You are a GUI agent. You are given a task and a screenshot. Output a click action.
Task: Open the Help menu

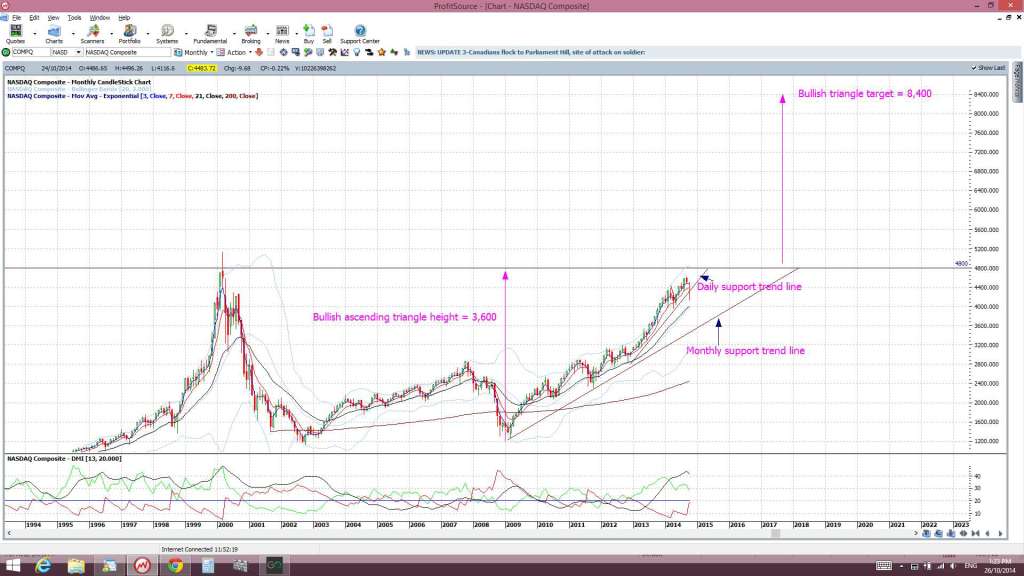tap(124, 18)
